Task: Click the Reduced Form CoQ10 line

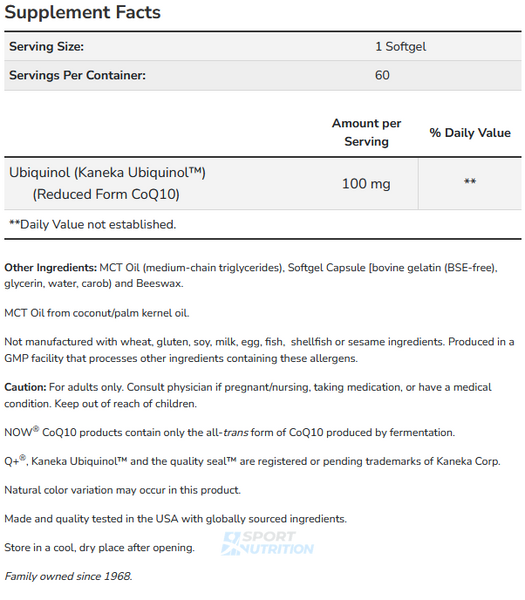Action: [x=106, y=194]
